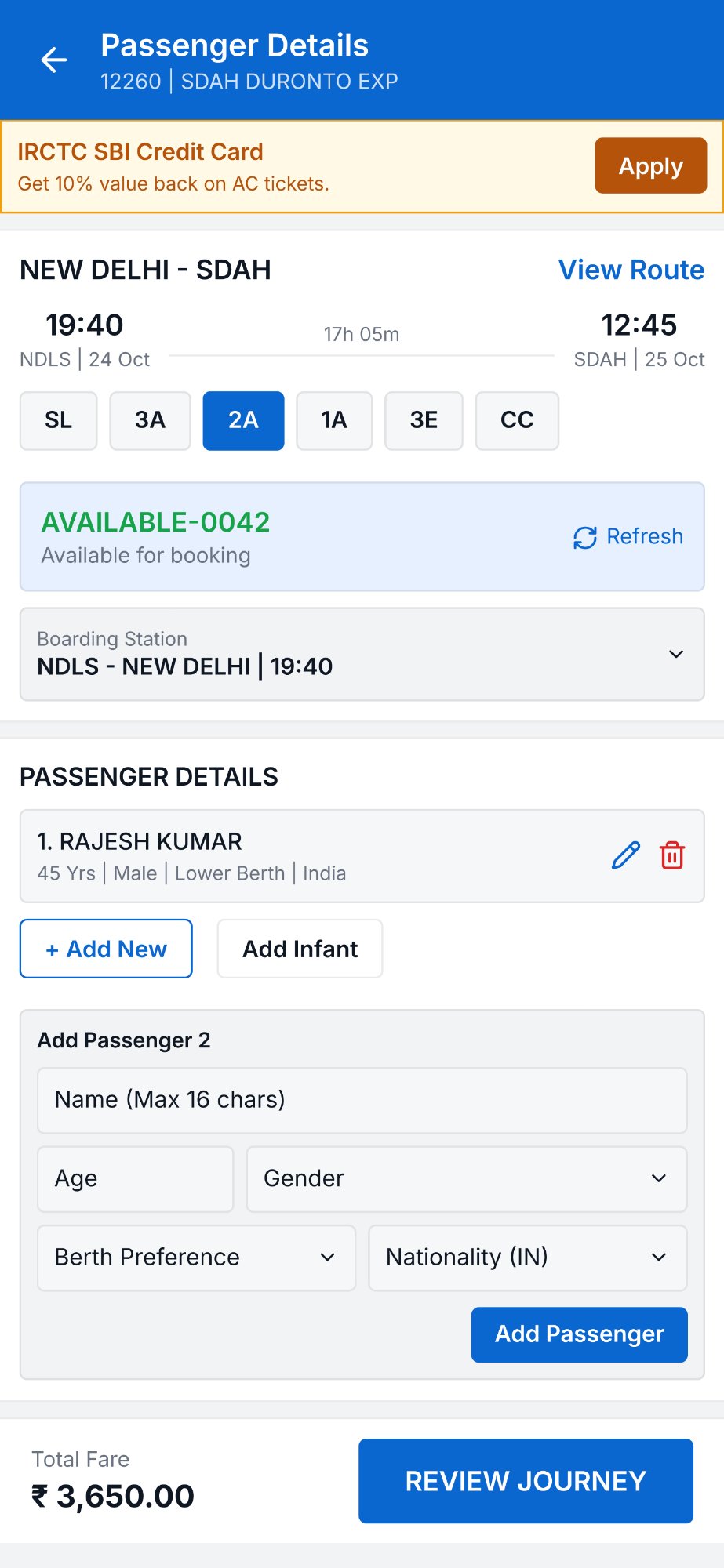Switch to 3A class

tap(150, 420)
